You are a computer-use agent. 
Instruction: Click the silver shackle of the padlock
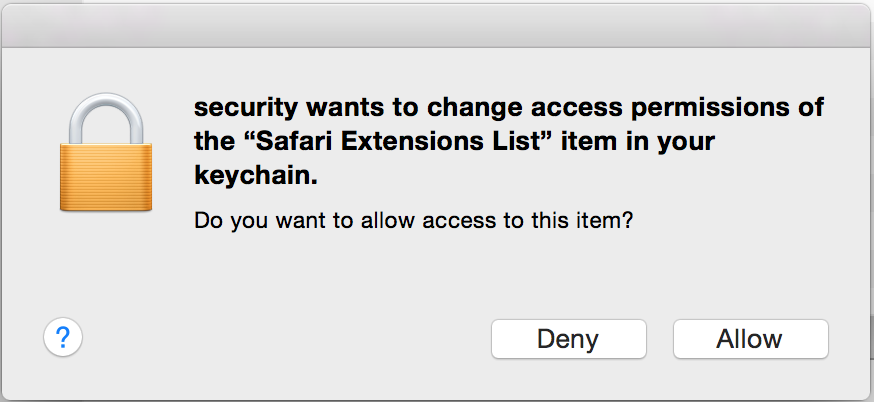click(106, 118)
